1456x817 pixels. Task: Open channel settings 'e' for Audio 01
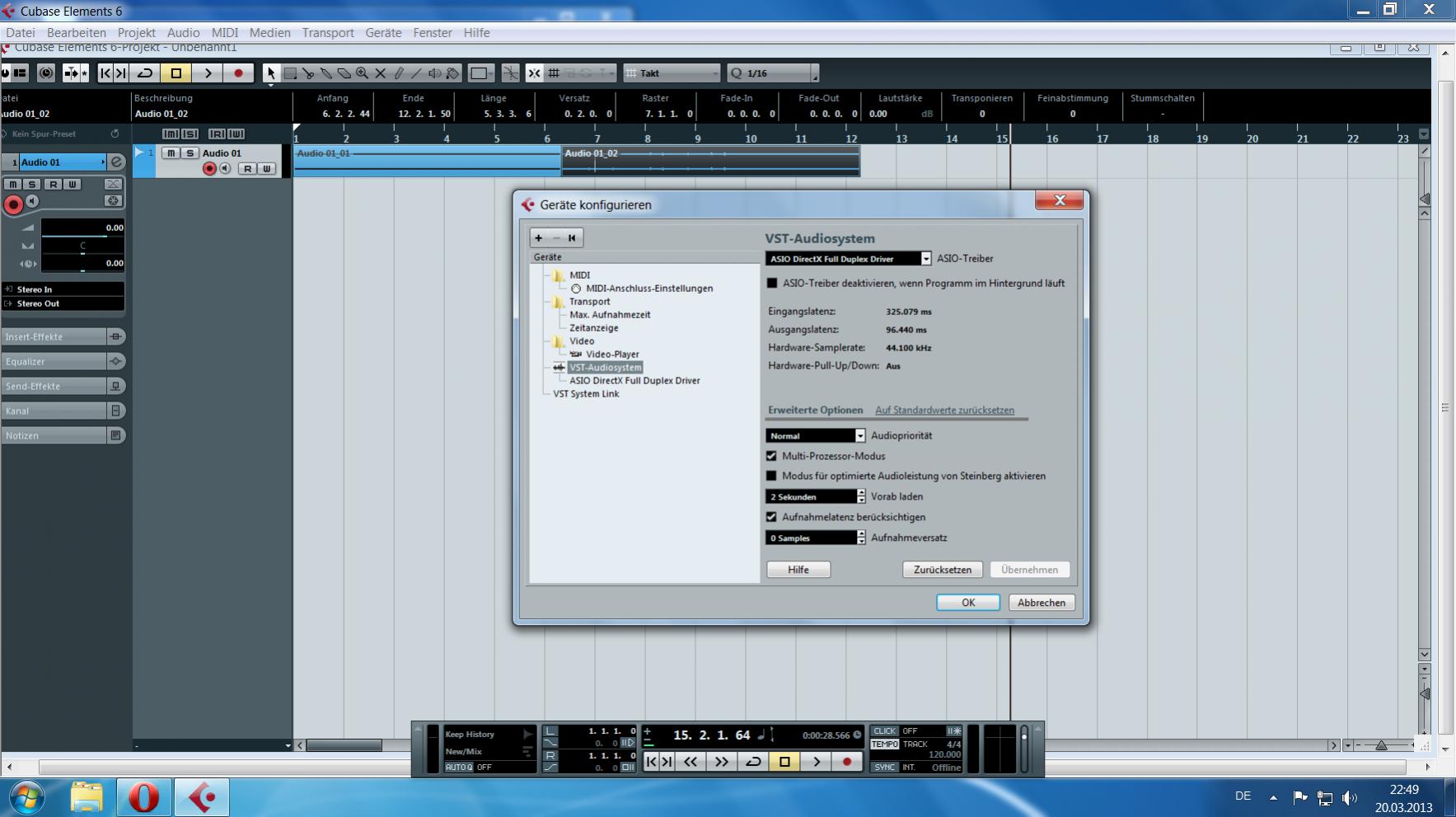pos(117,162)
